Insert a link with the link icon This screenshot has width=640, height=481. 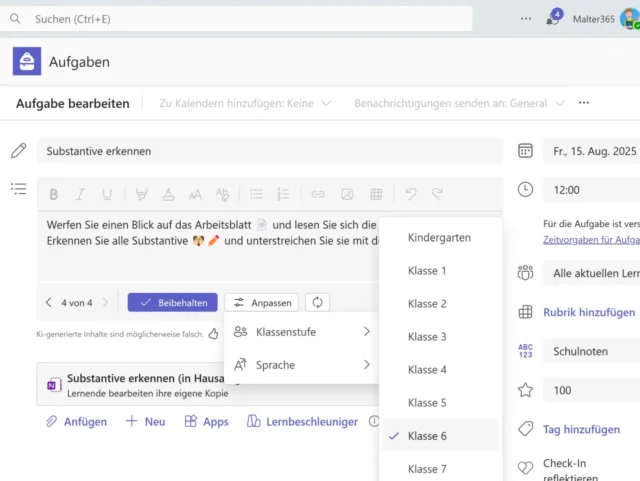click(x=318, y=194)
